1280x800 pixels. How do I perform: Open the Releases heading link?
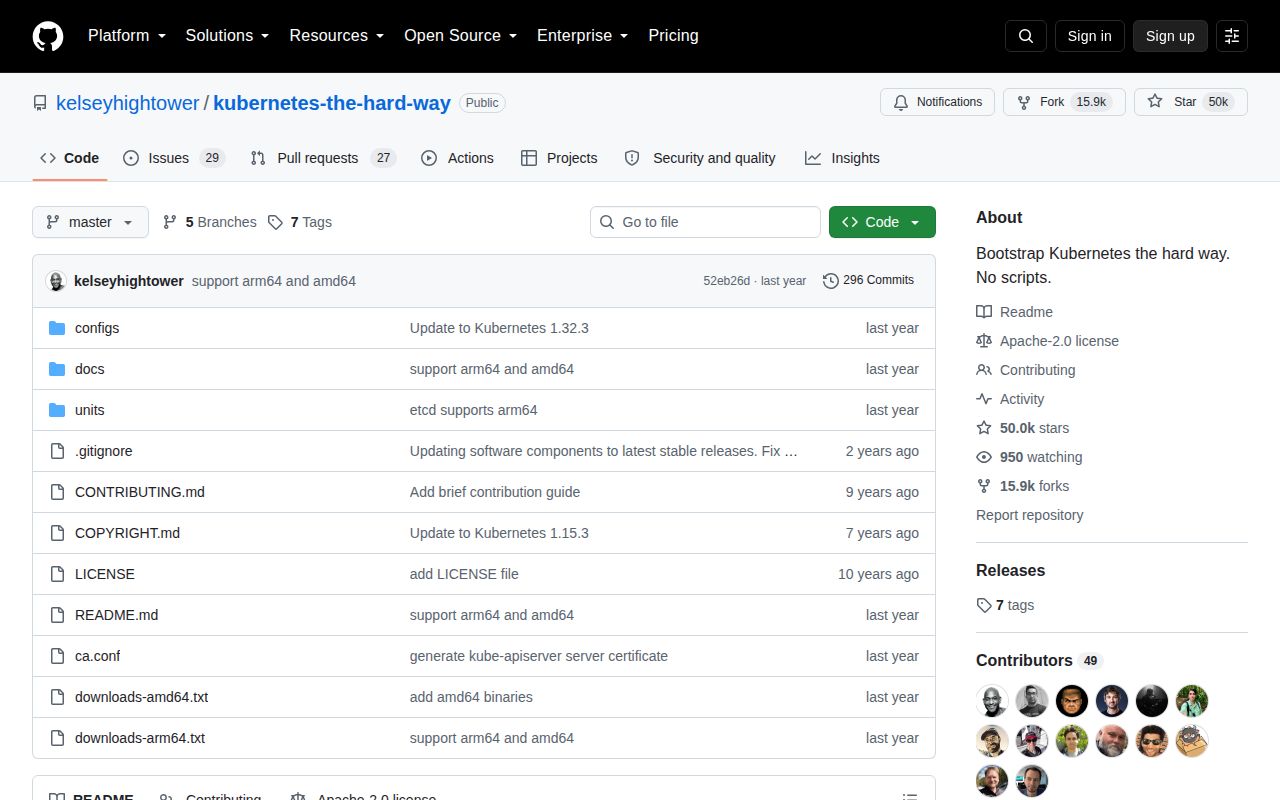(1010, 571)
